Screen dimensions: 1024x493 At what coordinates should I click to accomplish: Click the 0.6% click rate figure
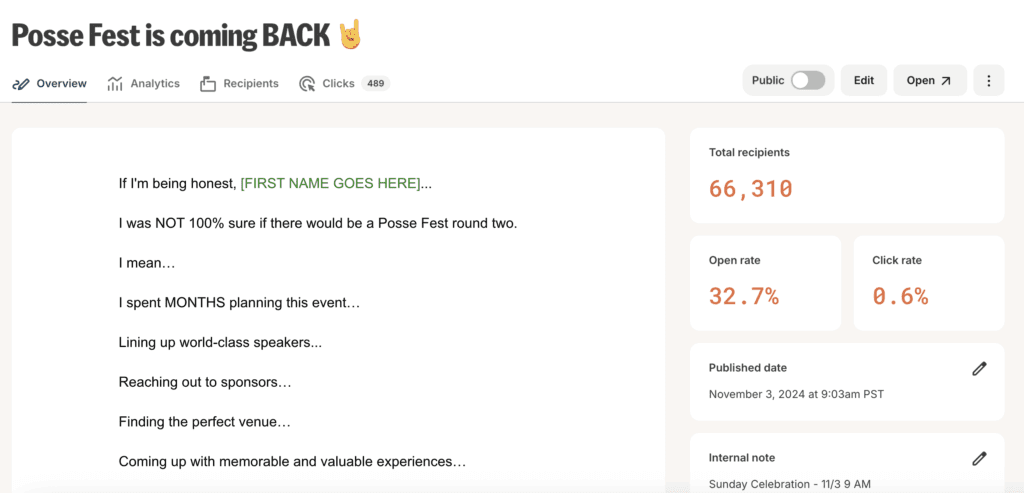[900, 296]
